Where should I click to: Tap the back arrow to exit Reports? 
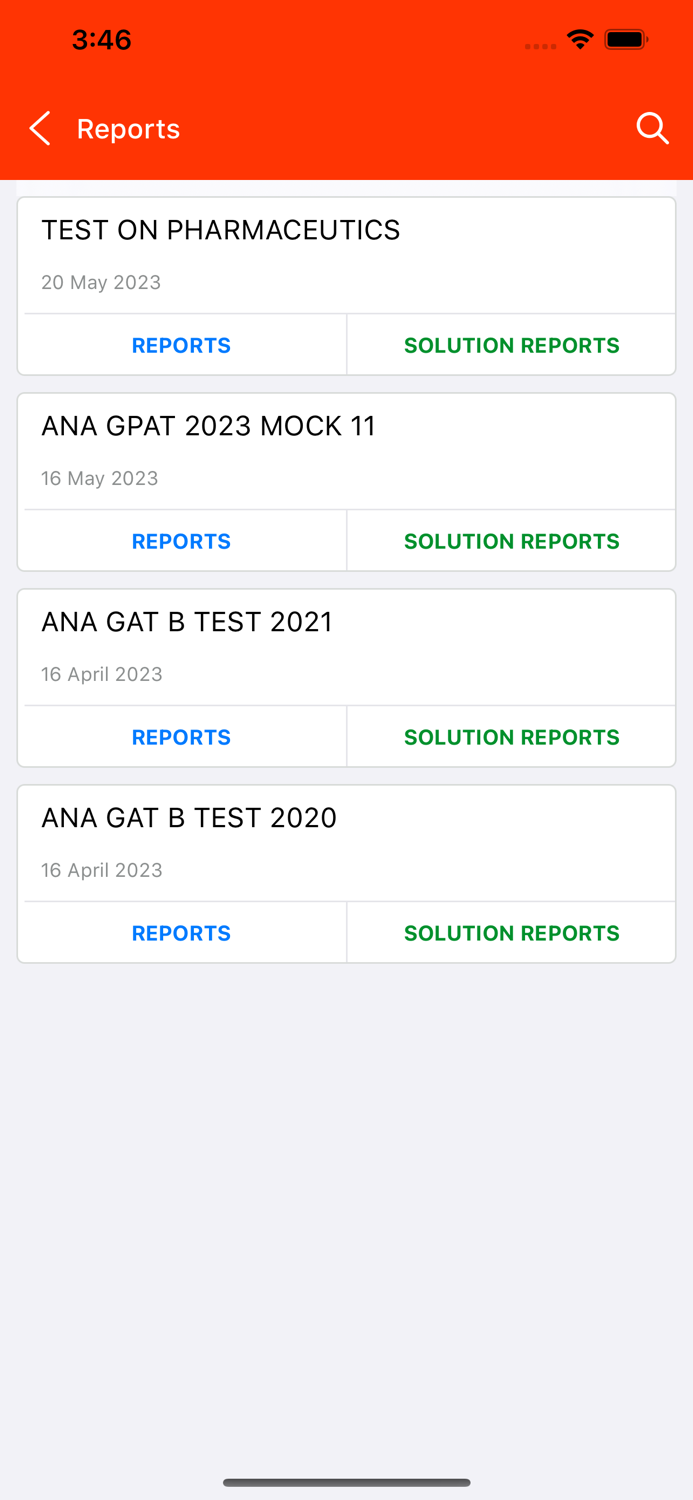pos(39,128)
